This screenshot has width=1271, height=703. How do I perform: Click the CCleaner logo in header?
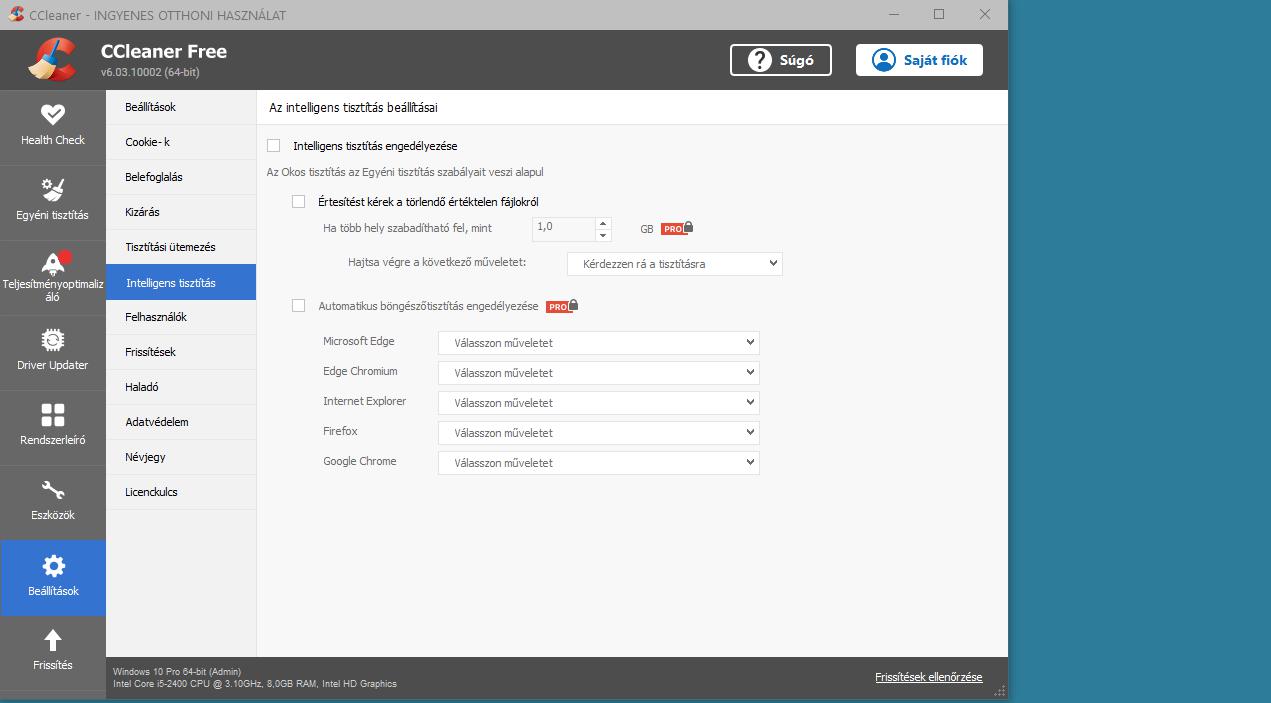pyautogui.click(x=53, y=59)
